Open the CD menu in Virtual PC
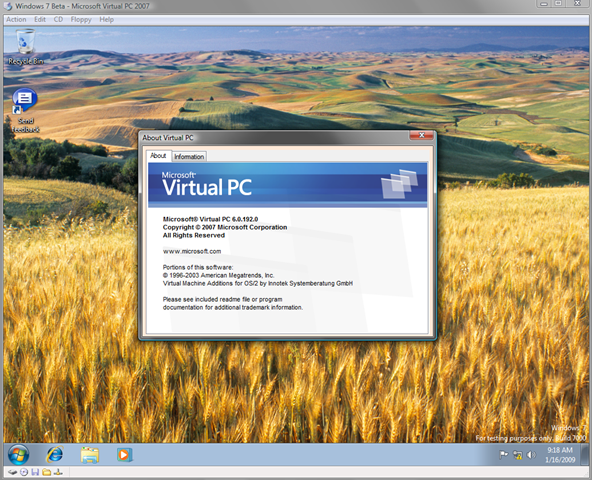The height and width of the screenshot is (480, 592). coord(58,20)
